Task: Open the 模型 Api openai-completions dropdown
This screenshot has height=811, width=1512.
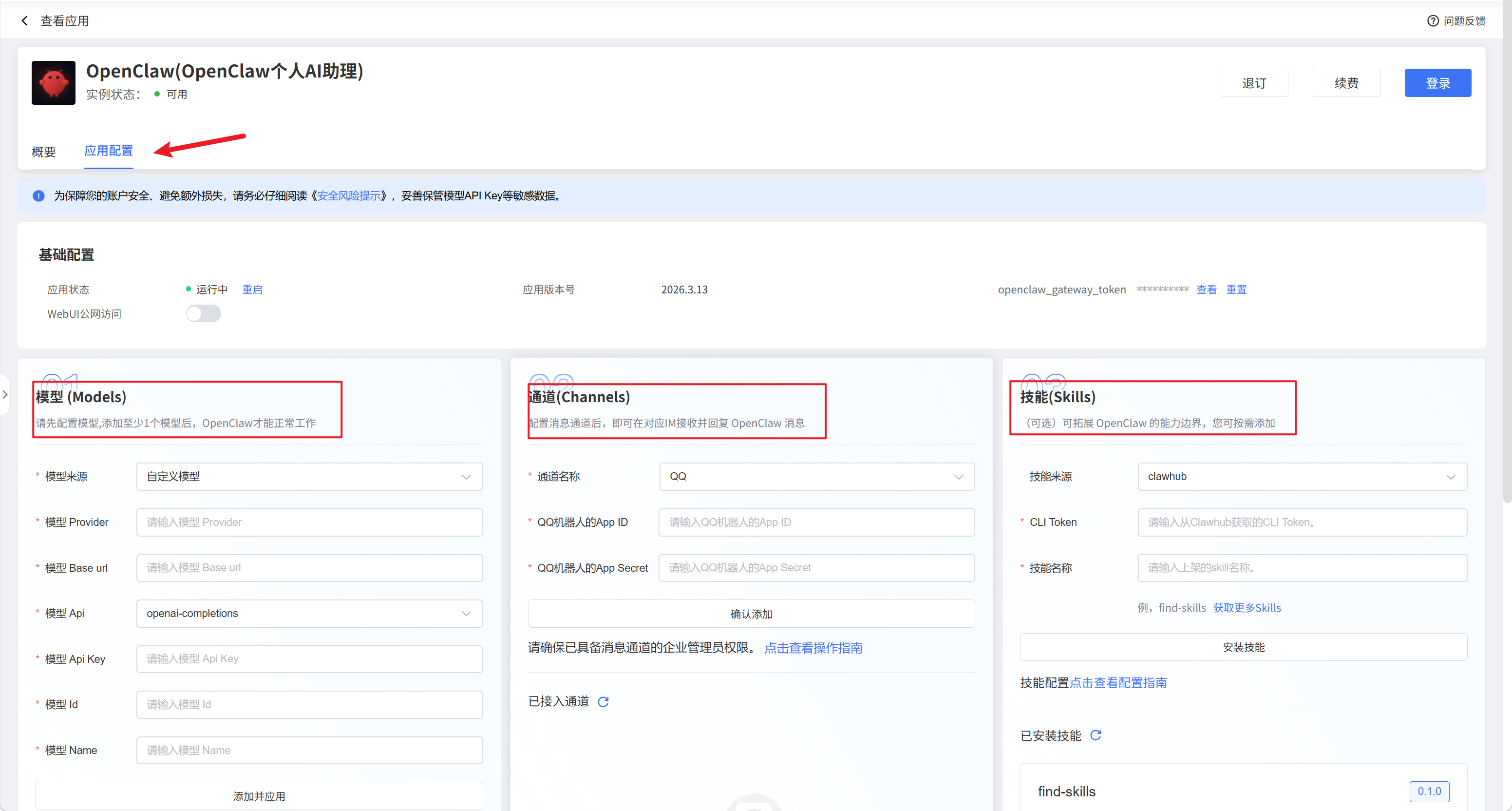Action: (x=309, y=613)
